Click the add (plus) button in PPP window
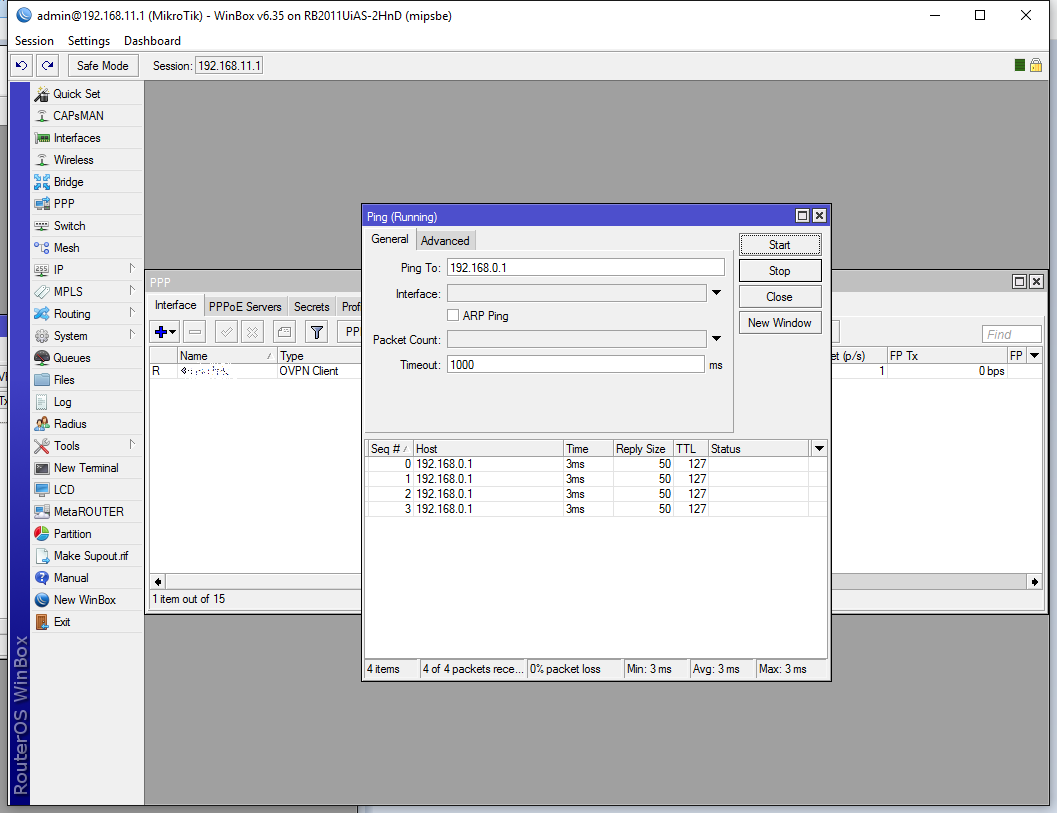 (164, 332)
